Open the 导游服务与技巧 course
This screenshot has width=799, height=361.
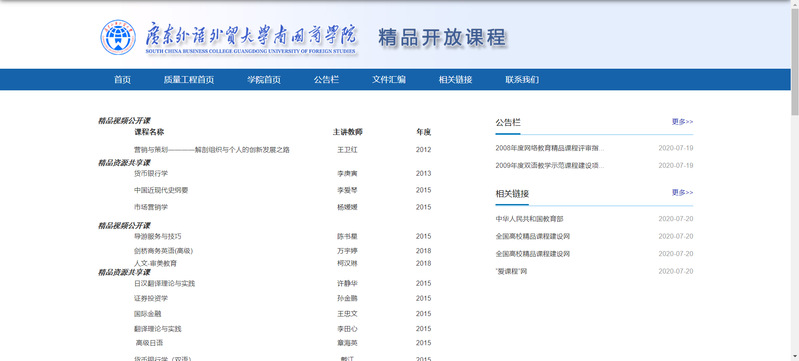pyautogui.click(x=157, y=236)
